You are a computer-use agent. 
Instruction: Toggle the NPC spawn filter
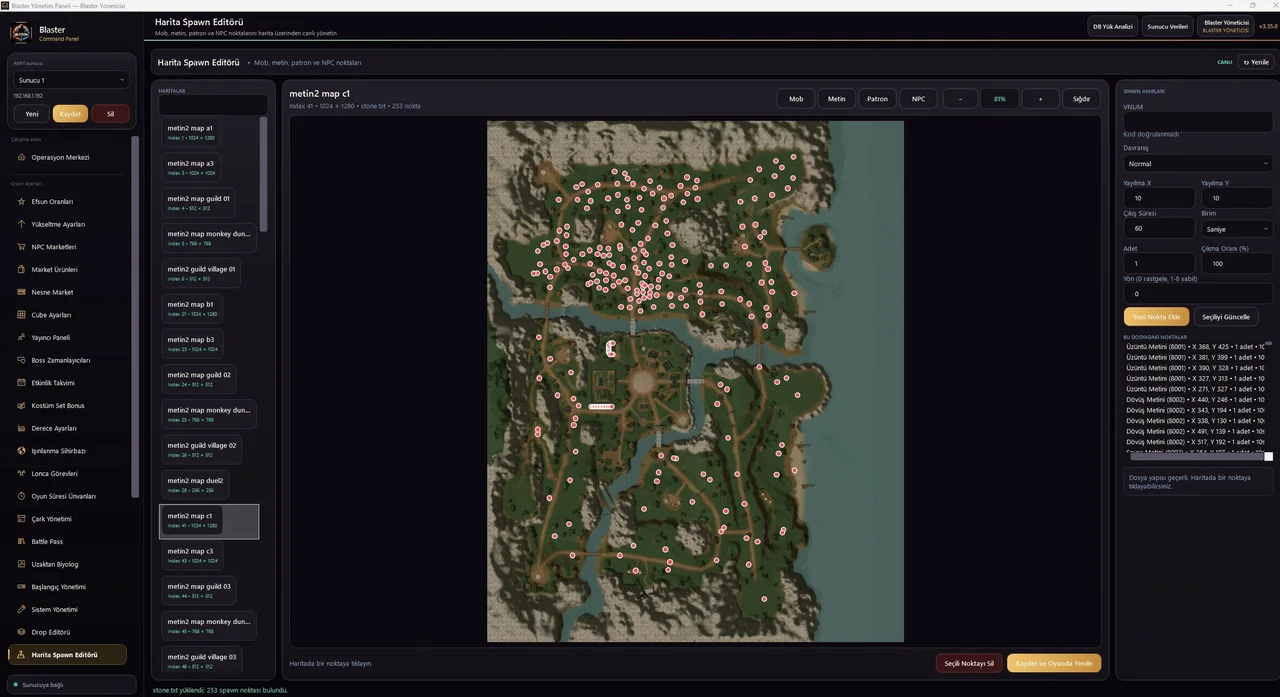(x=918, y=99)
